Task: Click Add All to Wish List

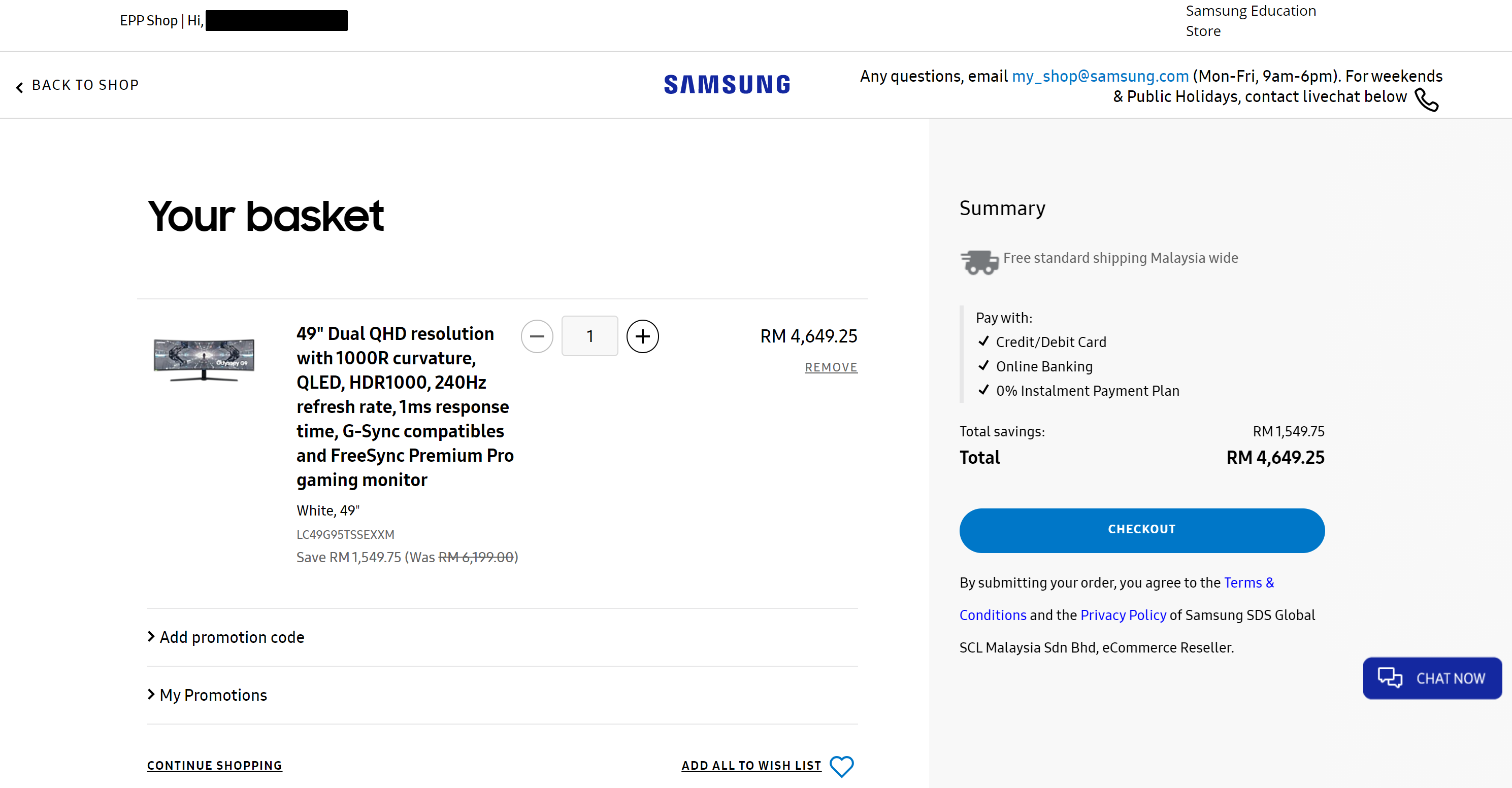Action: pos(751,766)
